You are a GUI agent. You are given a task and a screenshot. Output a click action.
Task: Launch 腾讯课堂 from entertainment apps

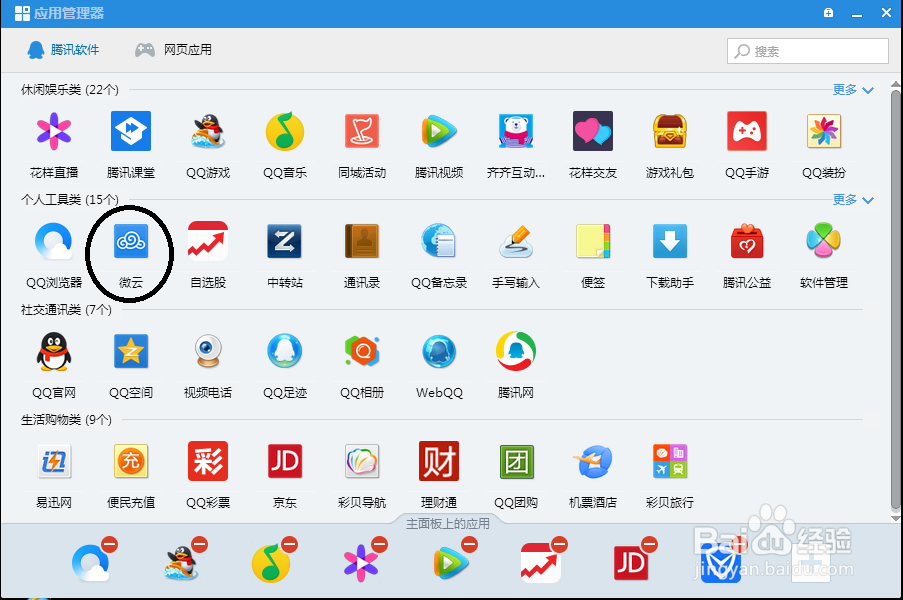click(131, 131)
